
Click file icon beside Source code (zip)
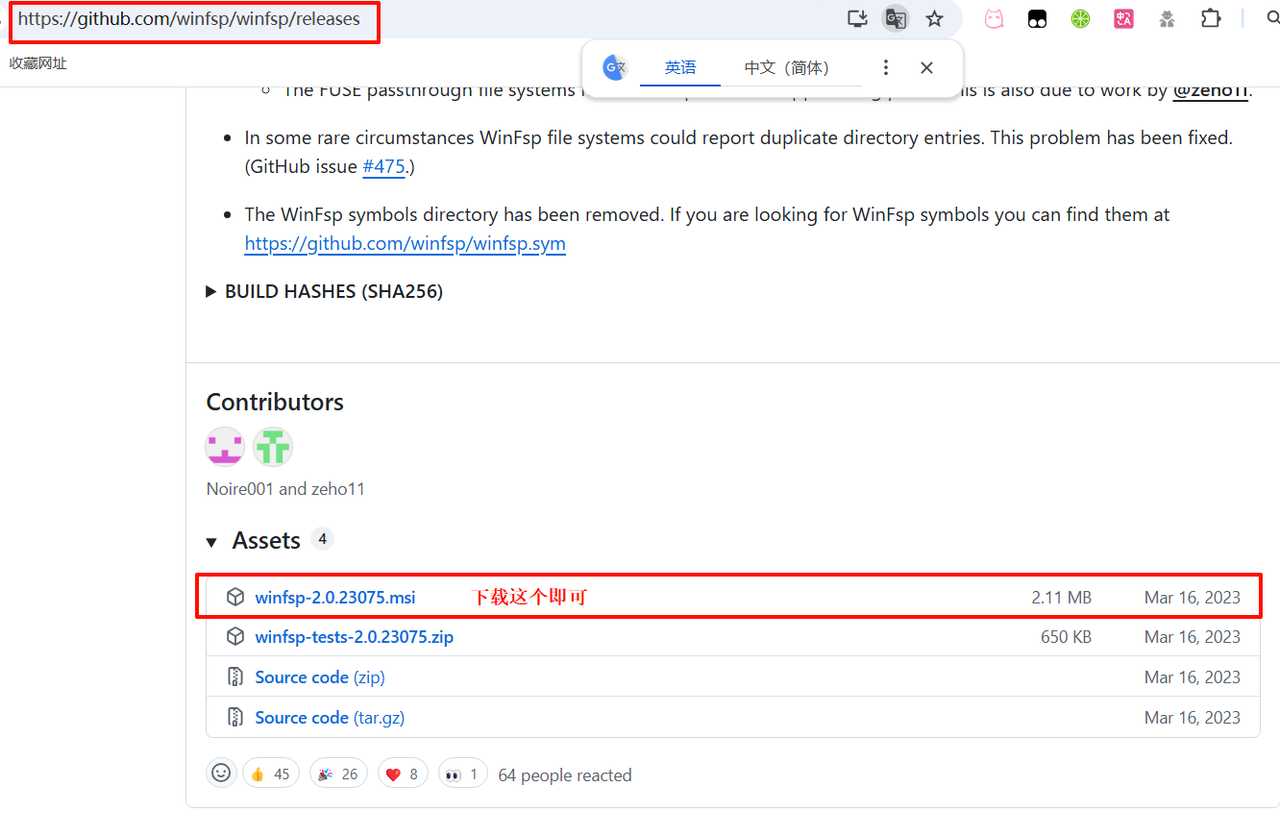point(235,677)
